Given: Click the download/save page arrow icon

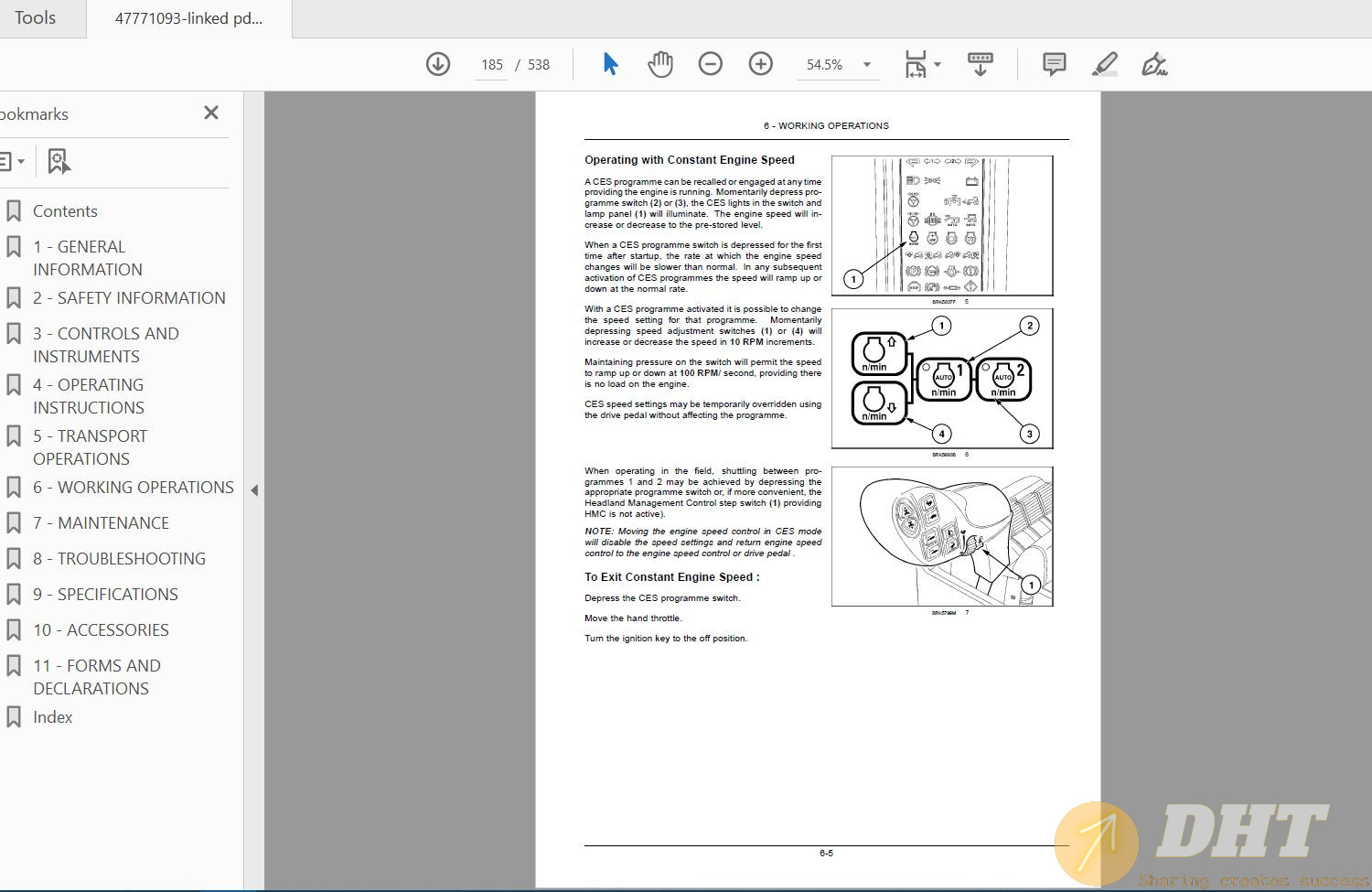Looking at the screenshot, I should 438,64.
